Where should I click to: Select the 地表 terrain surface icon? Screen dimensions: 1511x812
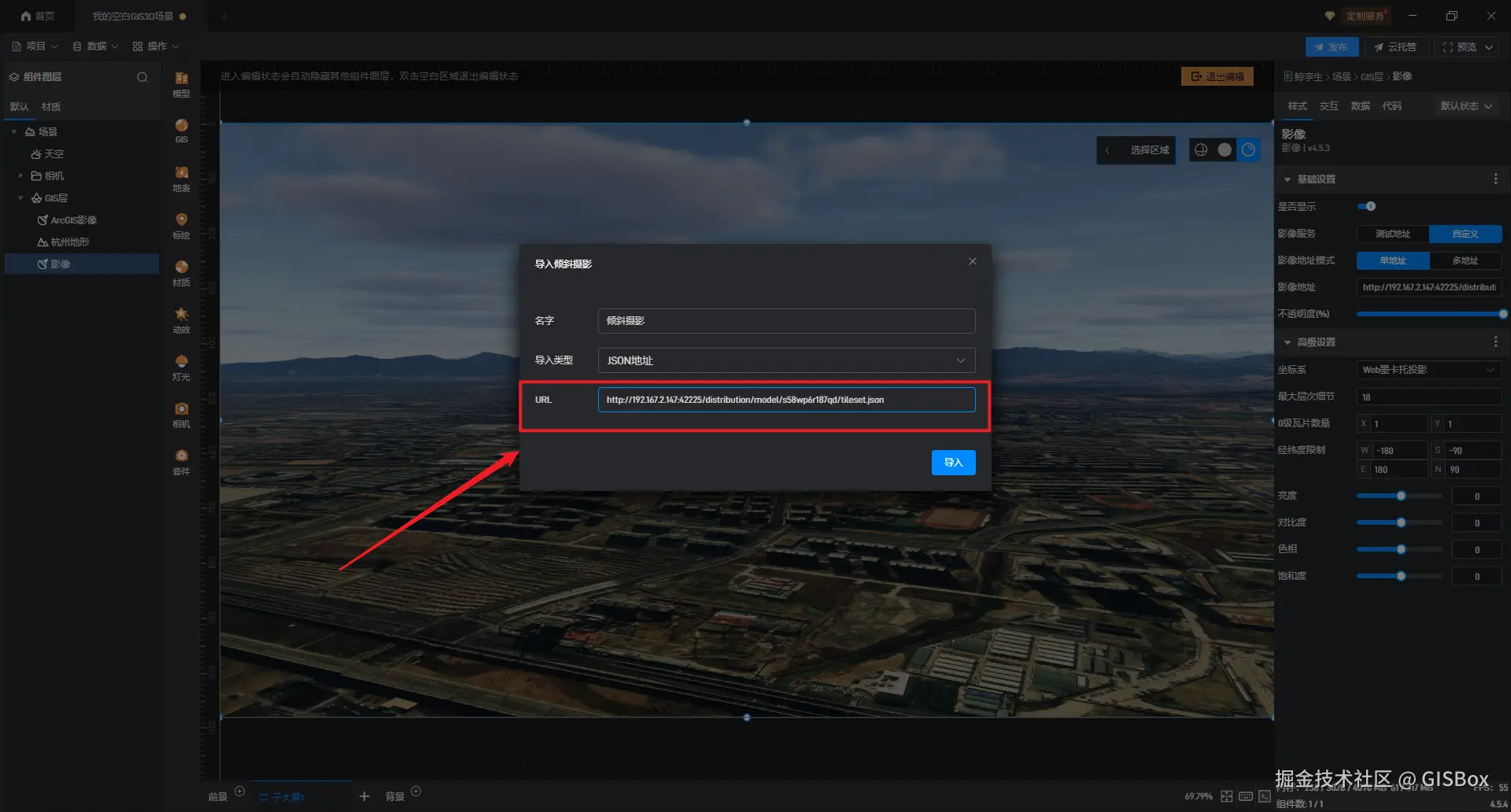(181, 178)
